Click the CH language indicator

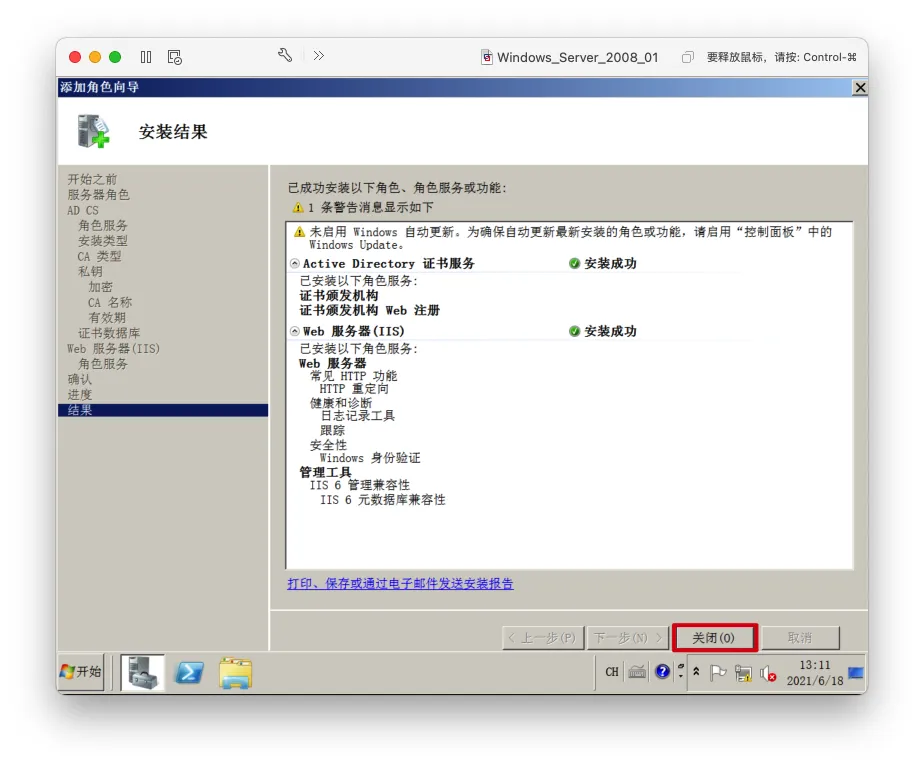coord(612,672)
